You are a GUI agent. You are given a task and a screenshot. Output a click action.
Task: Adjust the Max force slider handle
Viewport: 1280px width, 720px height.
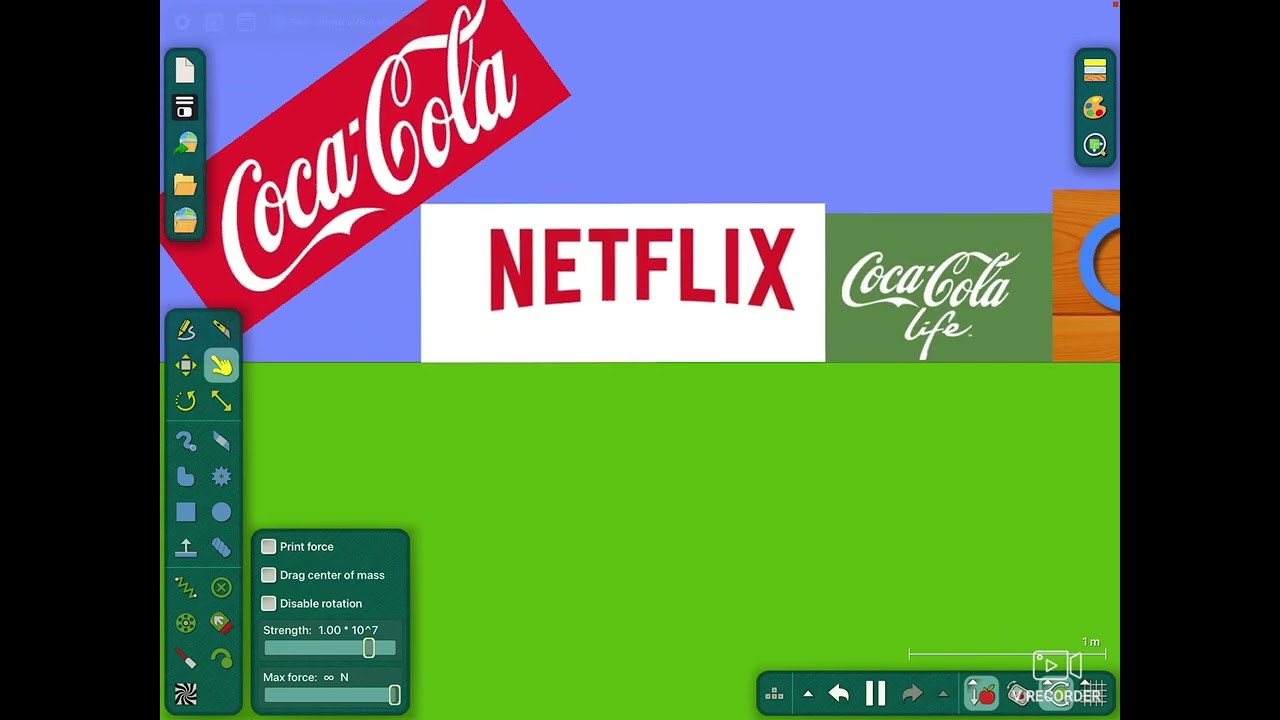pyautogui.click(x=394, y=695)
